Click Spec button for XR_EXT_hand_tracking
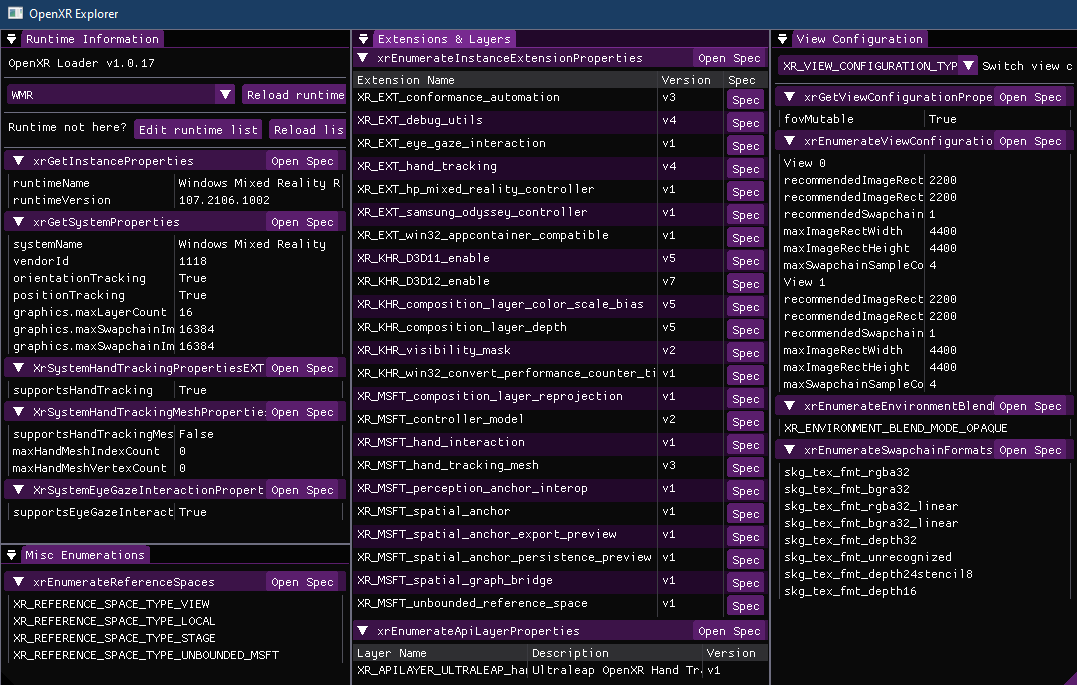 click(x=745, y=169)
